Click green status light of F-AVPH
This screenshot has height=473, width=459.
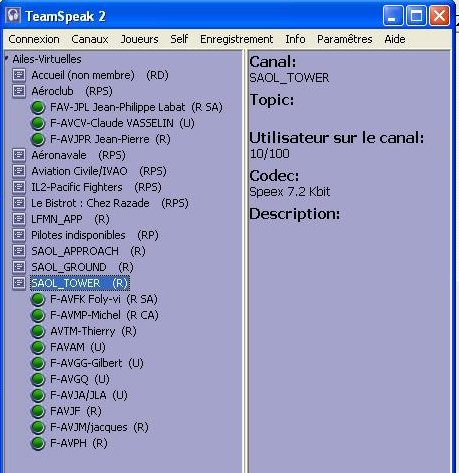tap(38, 443)
